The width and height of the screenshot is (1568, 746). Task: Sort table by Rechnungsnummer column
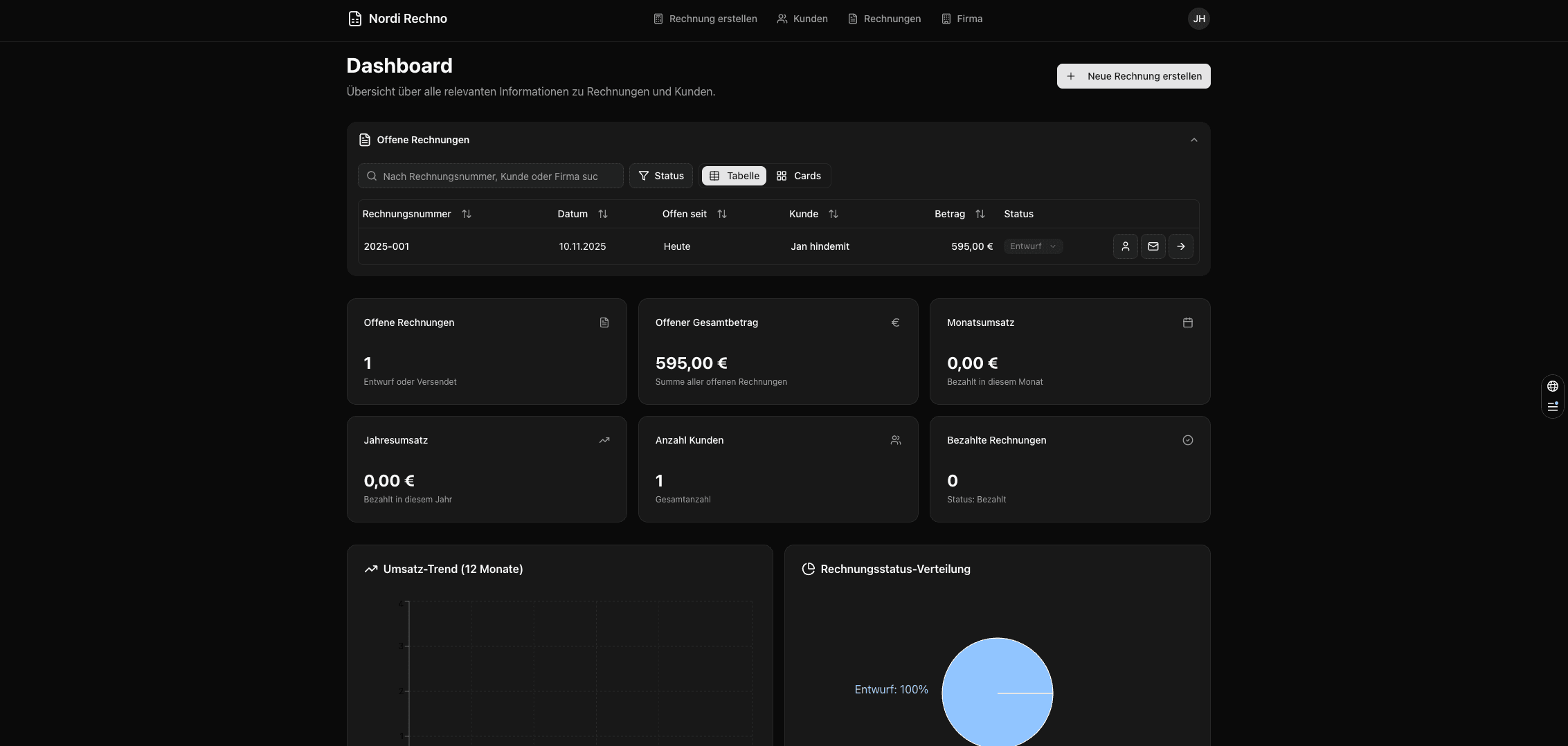[x=466, y=214]
